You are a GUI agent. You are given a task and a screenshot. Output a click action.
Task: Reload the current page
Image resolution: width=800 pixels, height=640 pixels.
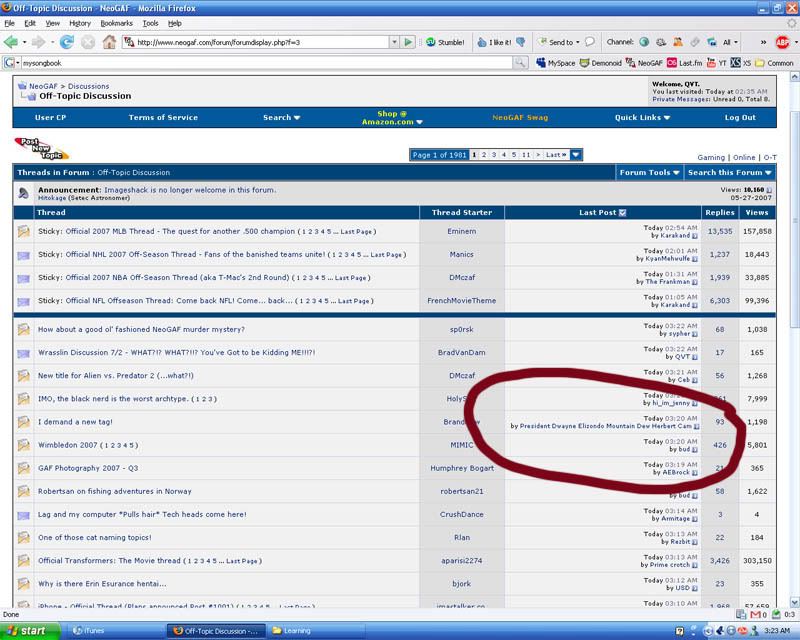click(x=66, y=42)
